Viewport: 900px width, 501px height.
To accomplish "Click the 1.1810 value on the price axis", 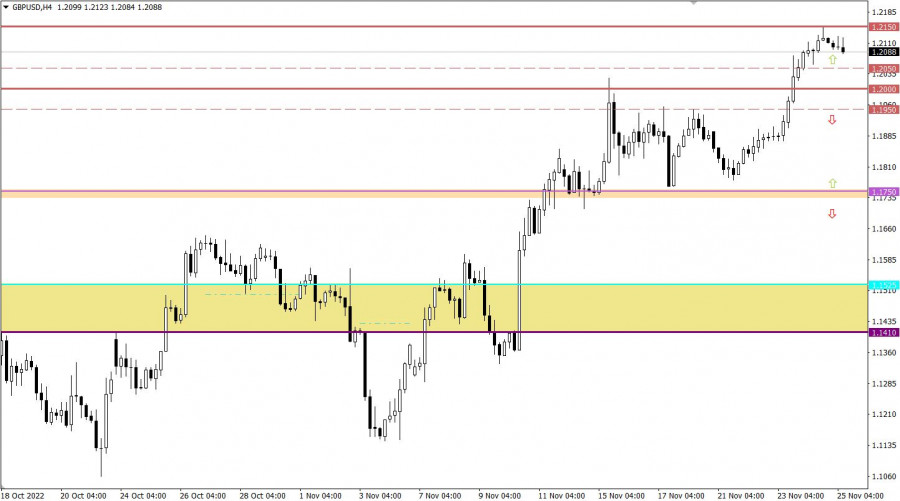I will [x=884, y=167].
